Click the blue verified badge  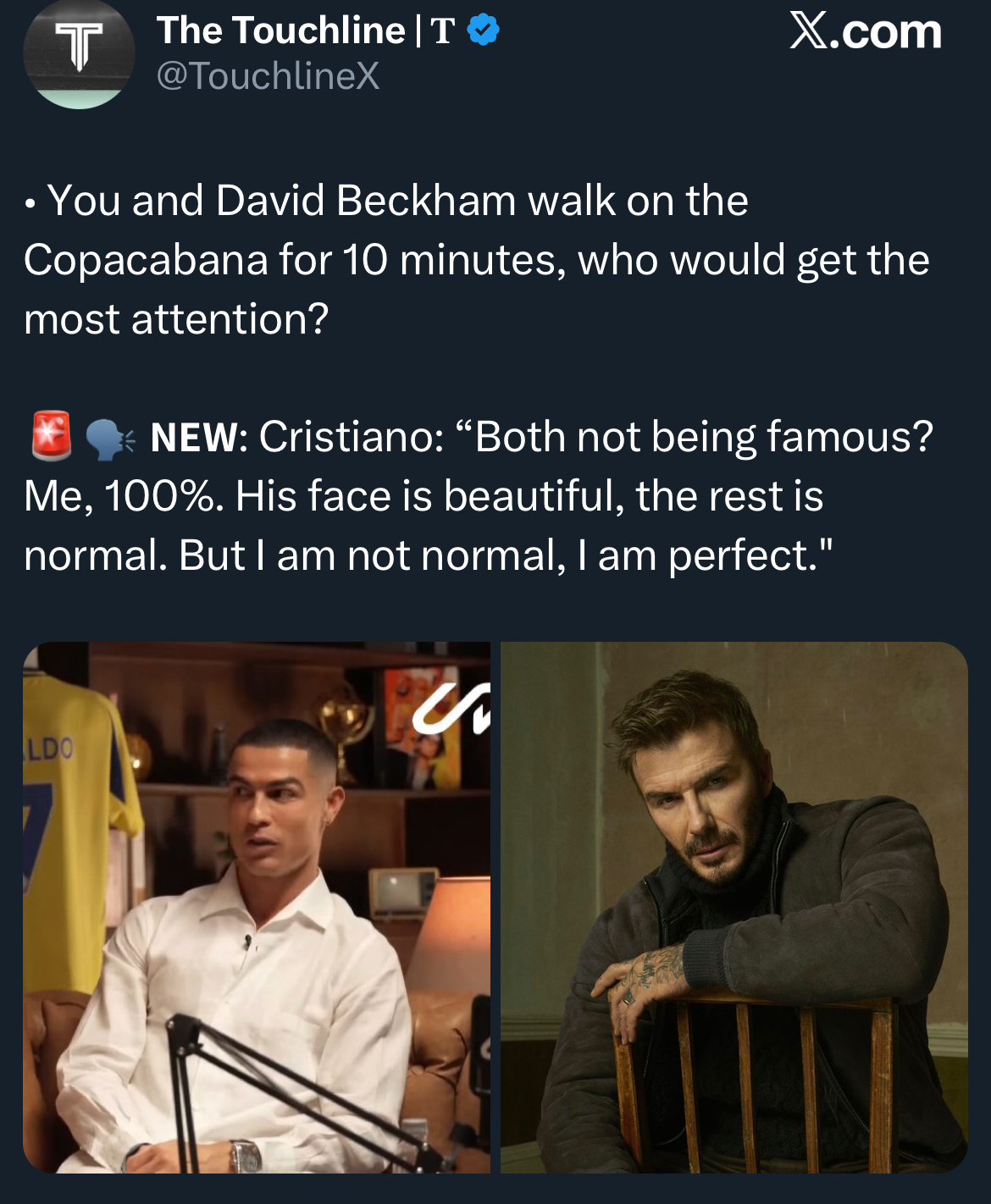tap(483, 31)
